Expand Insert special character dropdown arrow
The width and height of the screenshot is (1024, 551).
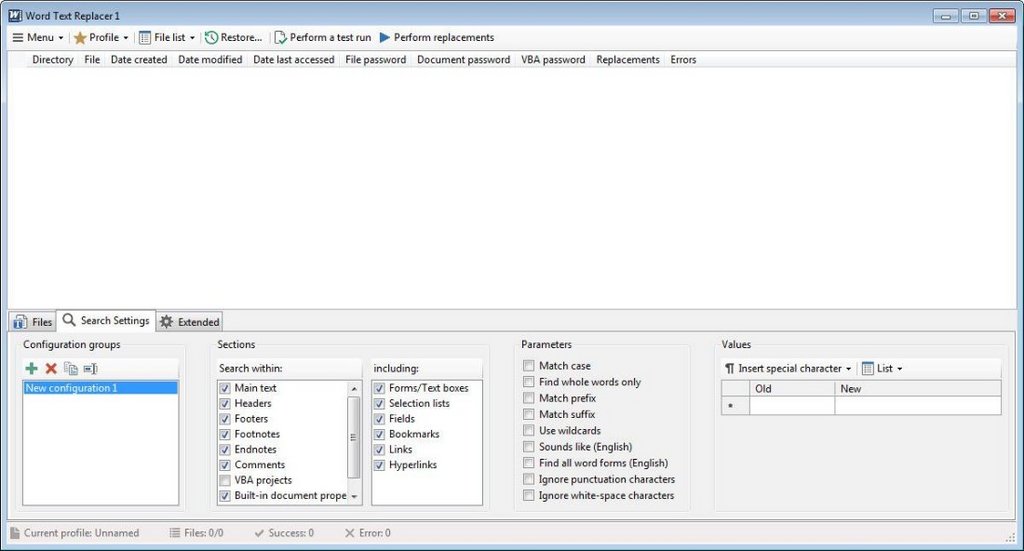pos(848,369)
